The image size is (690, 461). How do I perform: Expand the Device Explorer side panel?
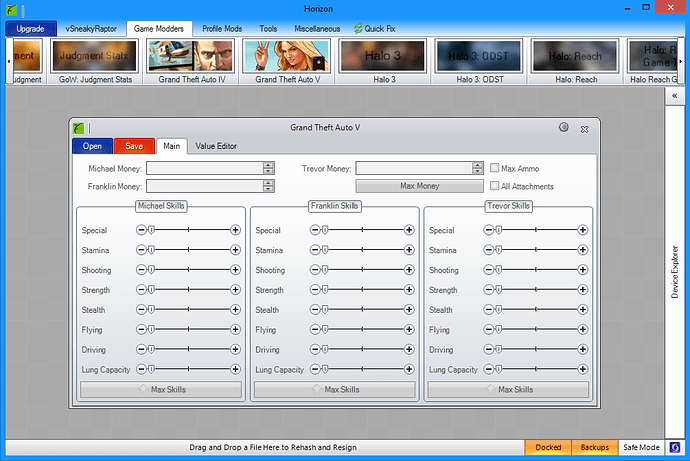(673, 270)
